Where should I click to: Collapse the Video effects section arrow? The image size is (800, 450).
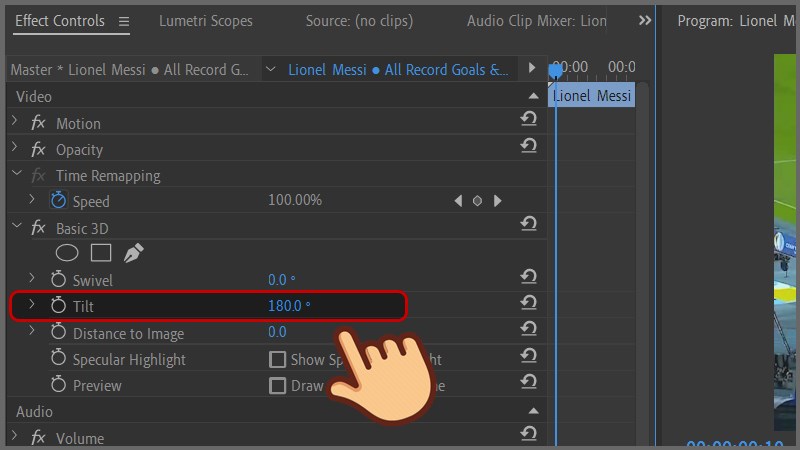533,96
